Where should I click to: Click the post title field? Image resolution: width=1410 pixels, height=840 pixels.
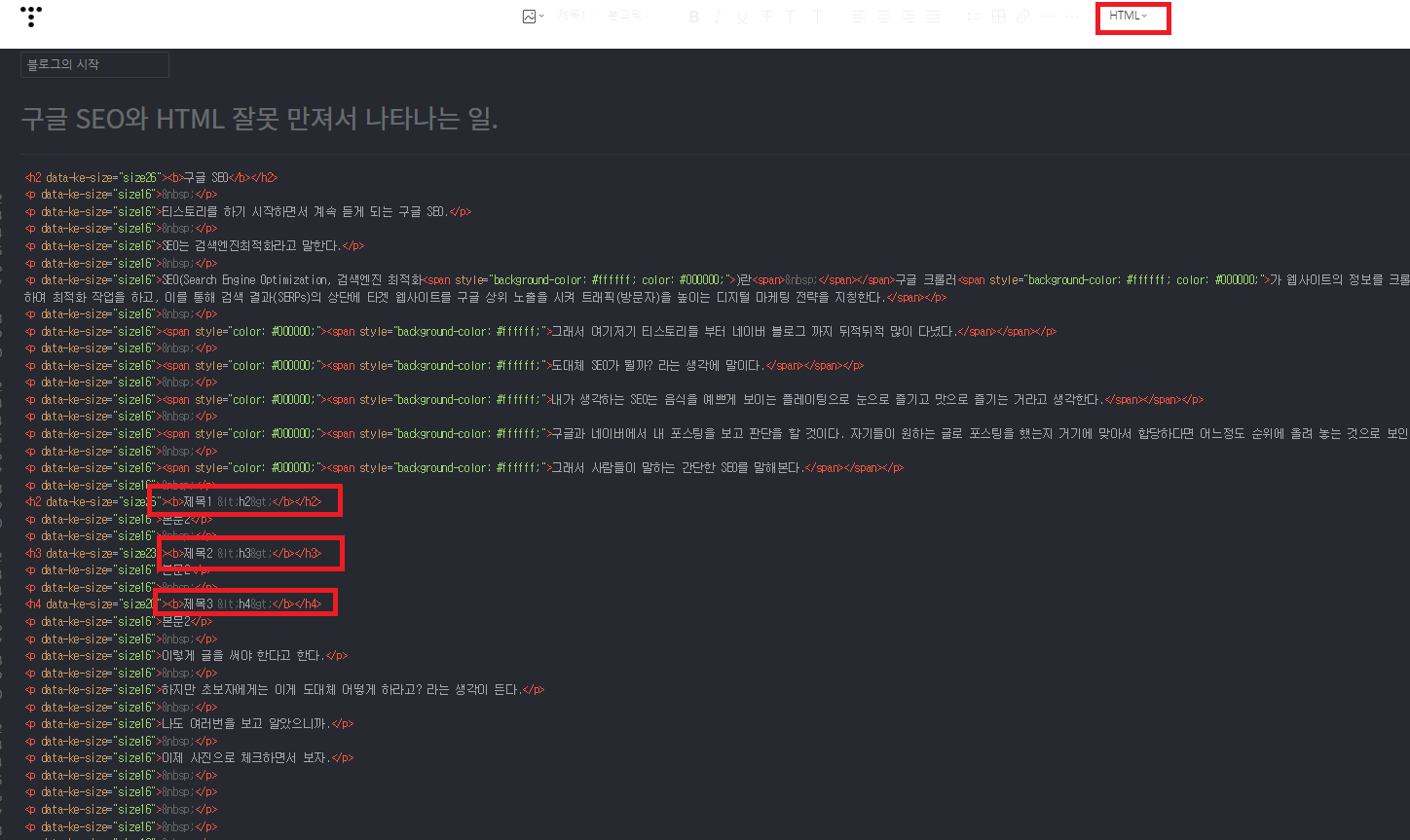(260, 119)
